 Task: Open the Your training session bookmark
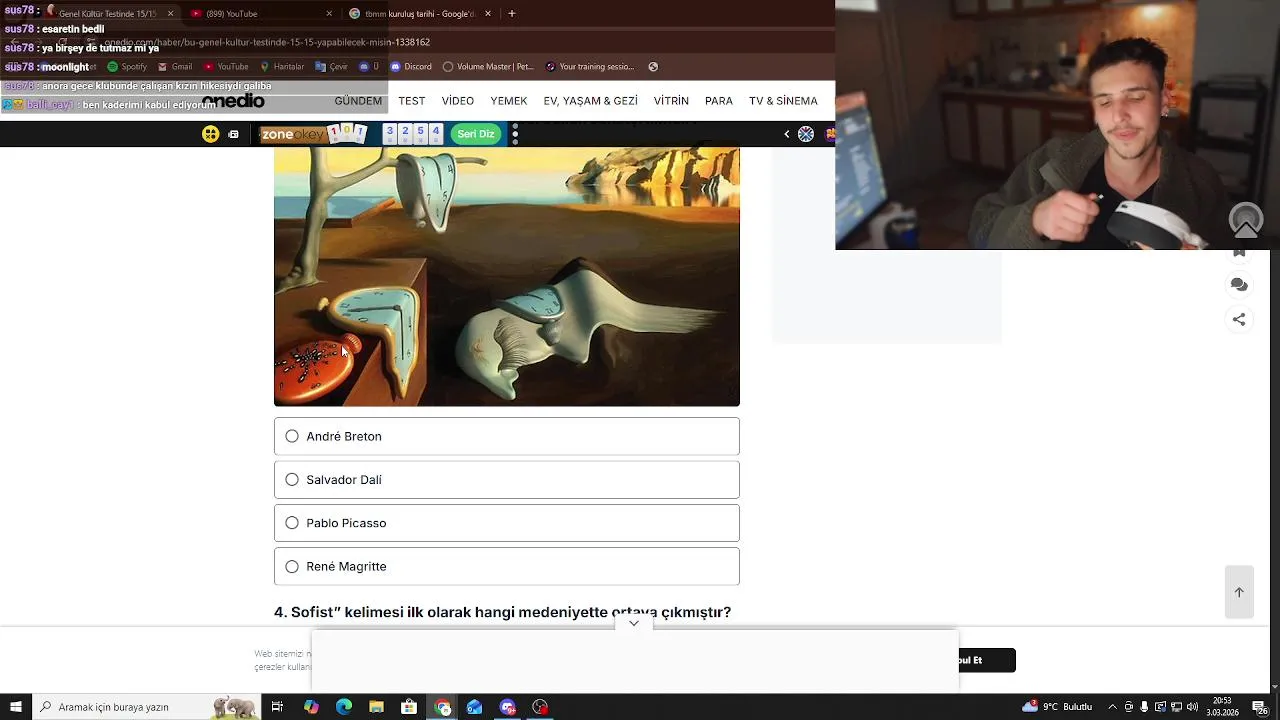click(x=590, y=67)
